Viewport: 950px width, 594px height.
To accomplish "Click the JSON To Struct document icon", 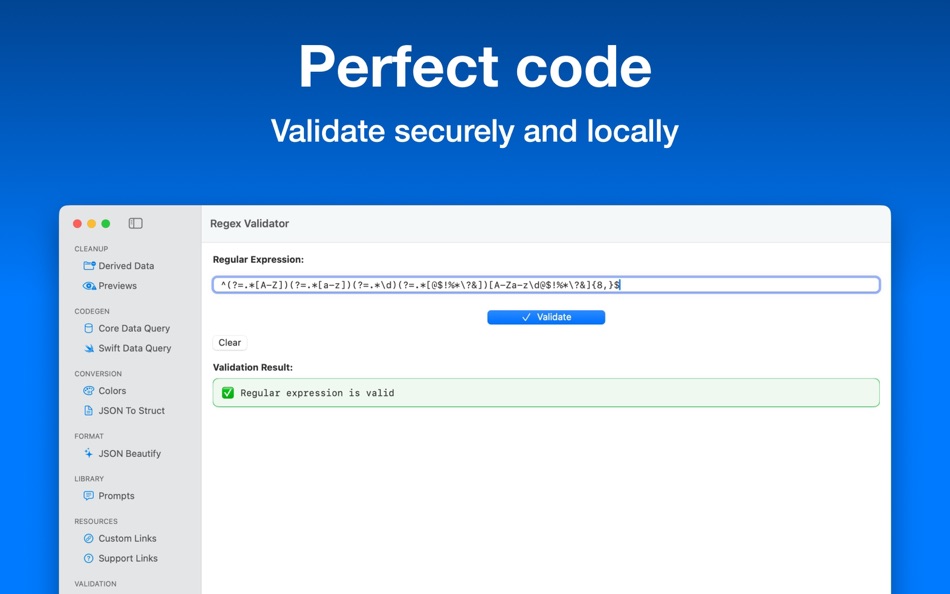I will (x=88, y=410).
